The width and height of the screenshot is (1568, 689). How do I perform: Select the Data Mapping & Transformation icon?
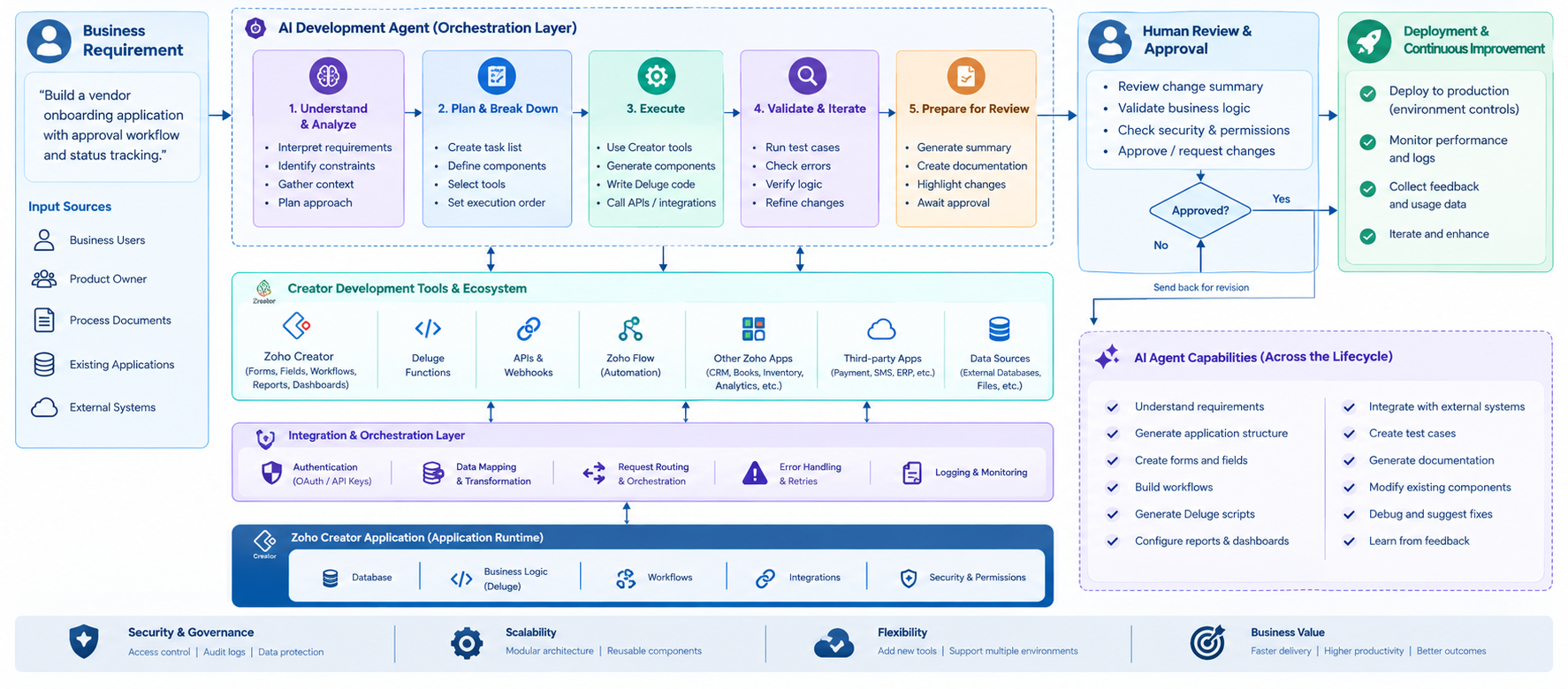433,473
